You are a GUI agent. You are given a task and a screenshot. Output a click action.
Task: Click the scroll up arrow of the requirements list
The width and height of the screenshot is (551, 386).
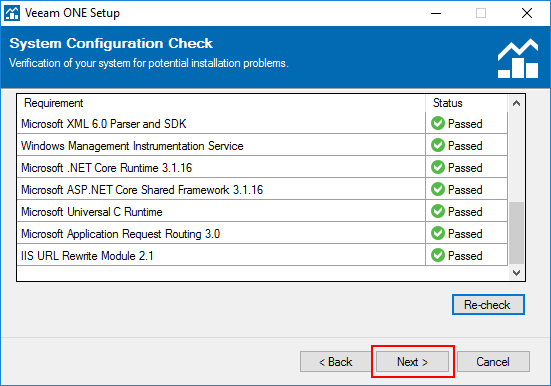[x=516, y=103]
